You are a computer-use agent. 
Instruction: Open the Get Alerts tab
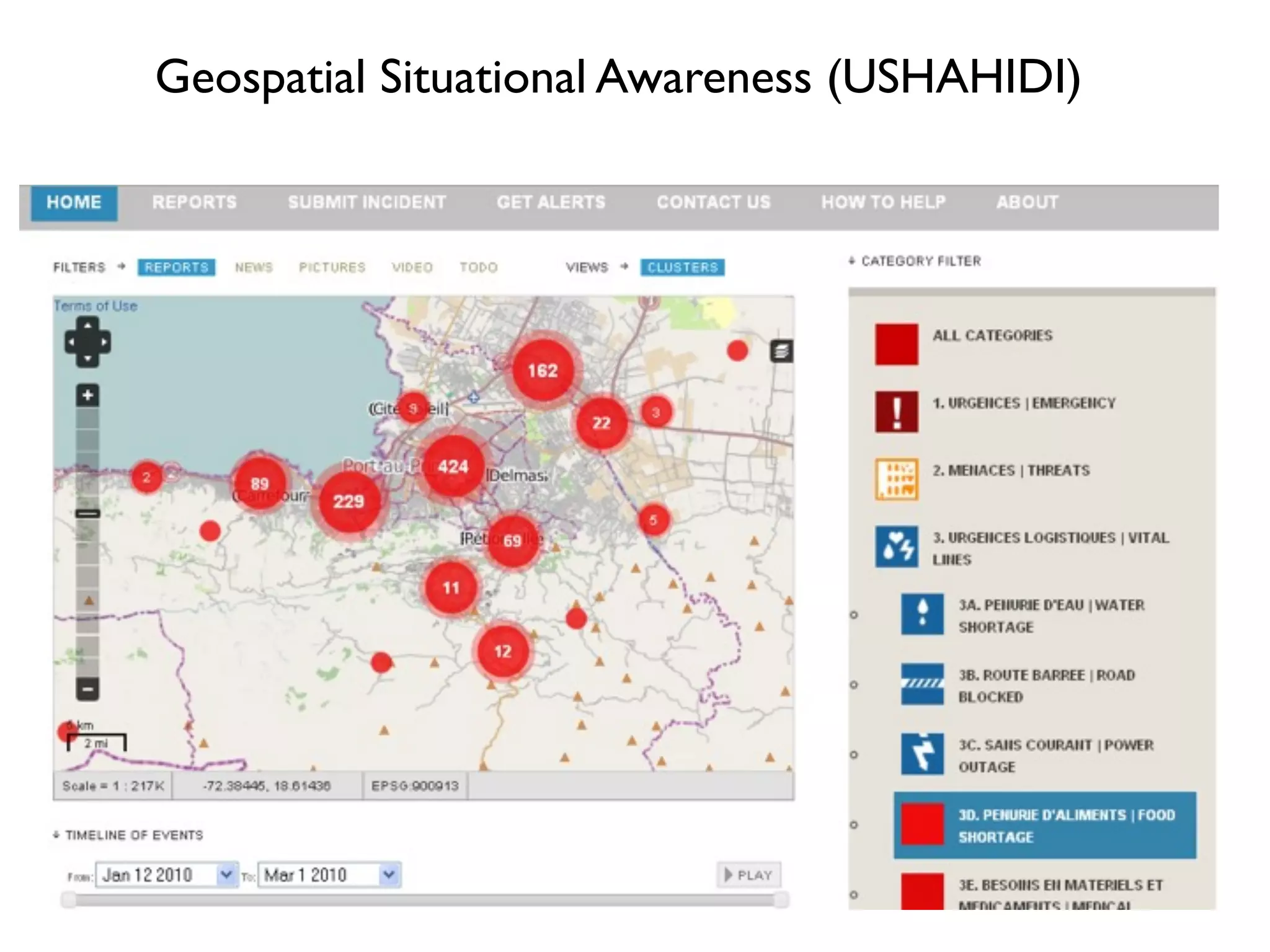point(551,203)
